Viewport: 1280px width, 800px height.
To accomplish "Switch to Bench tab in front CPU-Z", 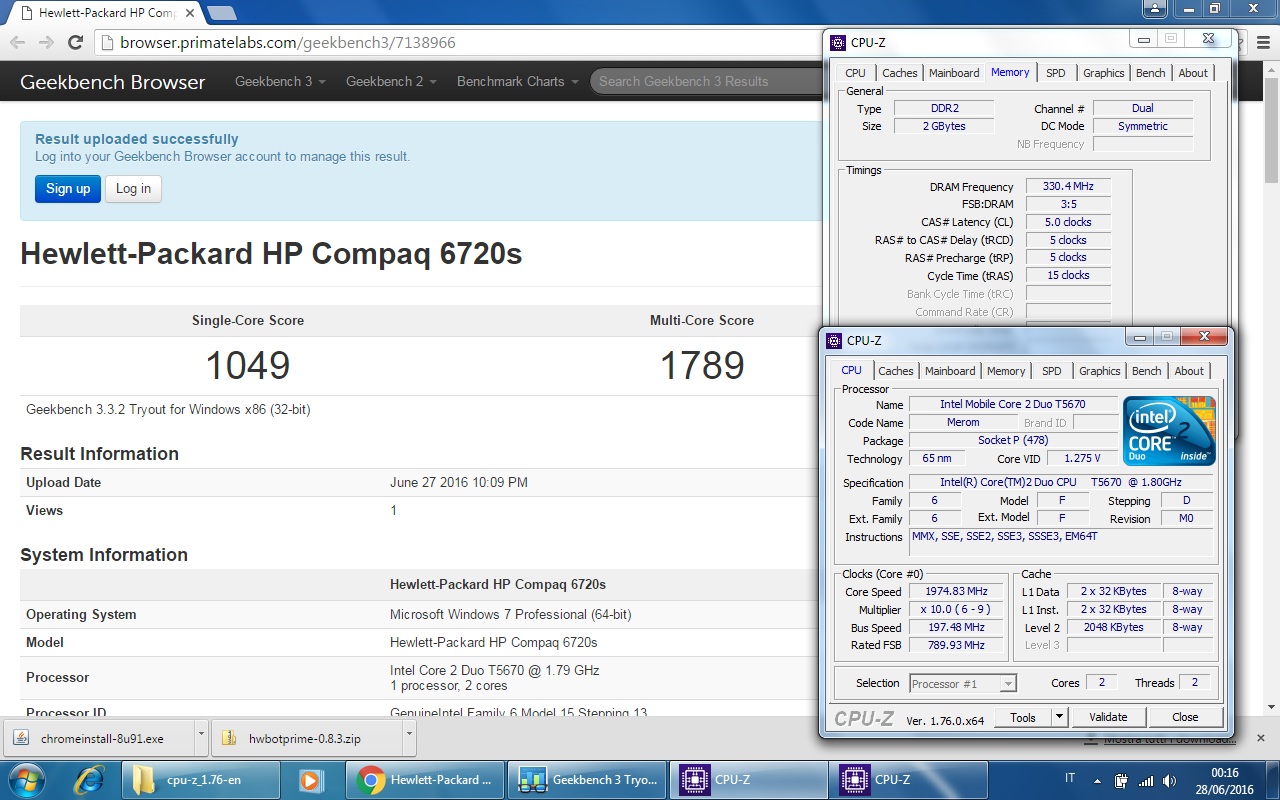I will pos(1147,371).
